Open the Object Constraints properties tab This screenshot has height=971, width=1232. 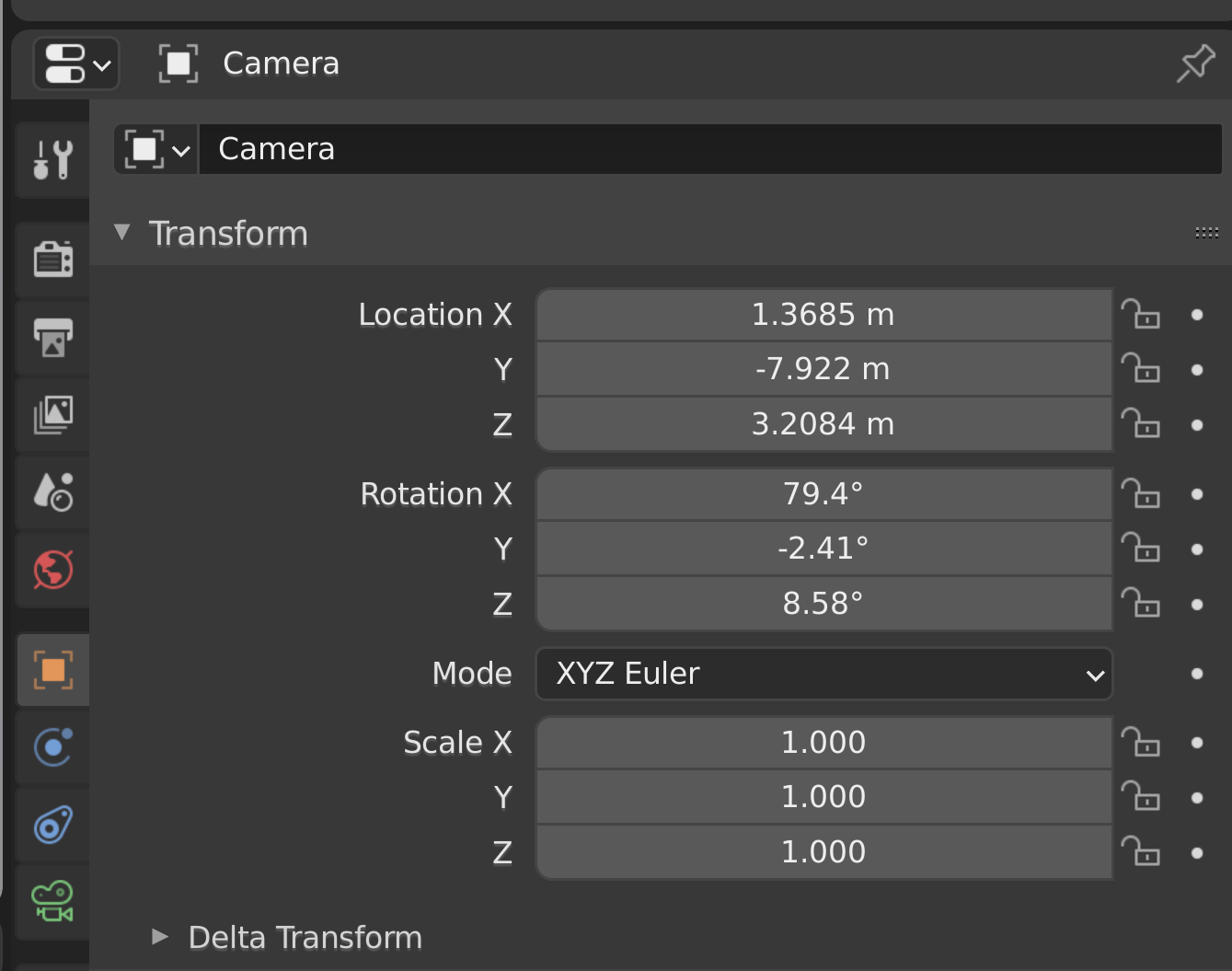(x=53, y=825)
